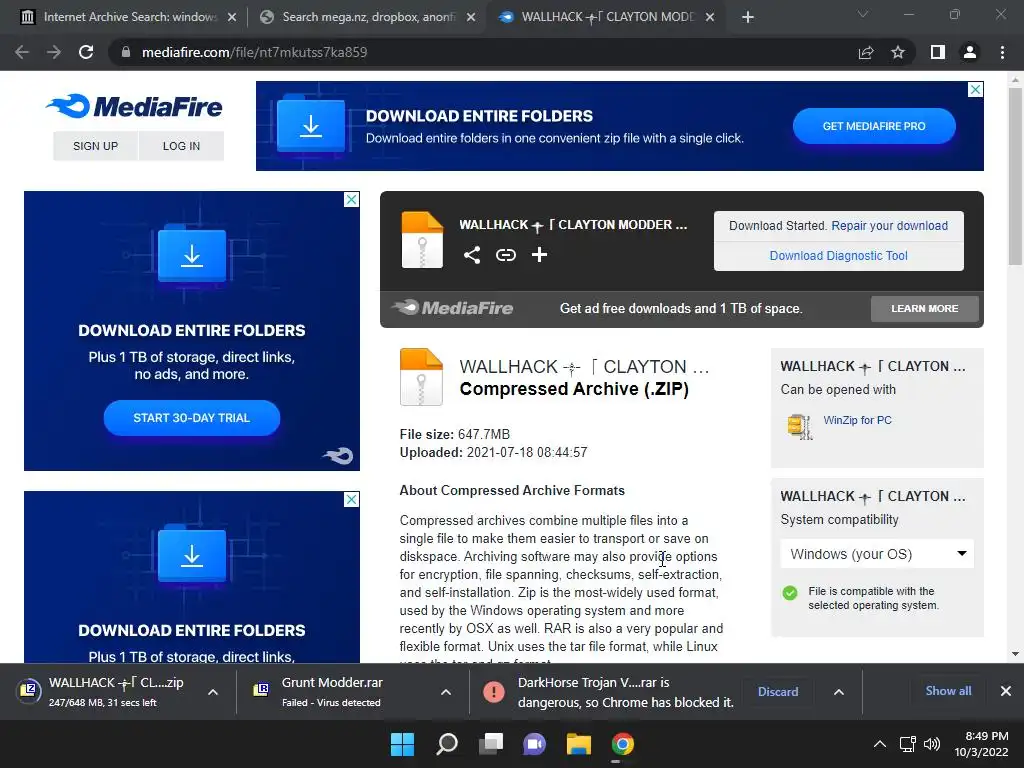Click GET MEDIAFIRE PRO button

tap(874, 126)
